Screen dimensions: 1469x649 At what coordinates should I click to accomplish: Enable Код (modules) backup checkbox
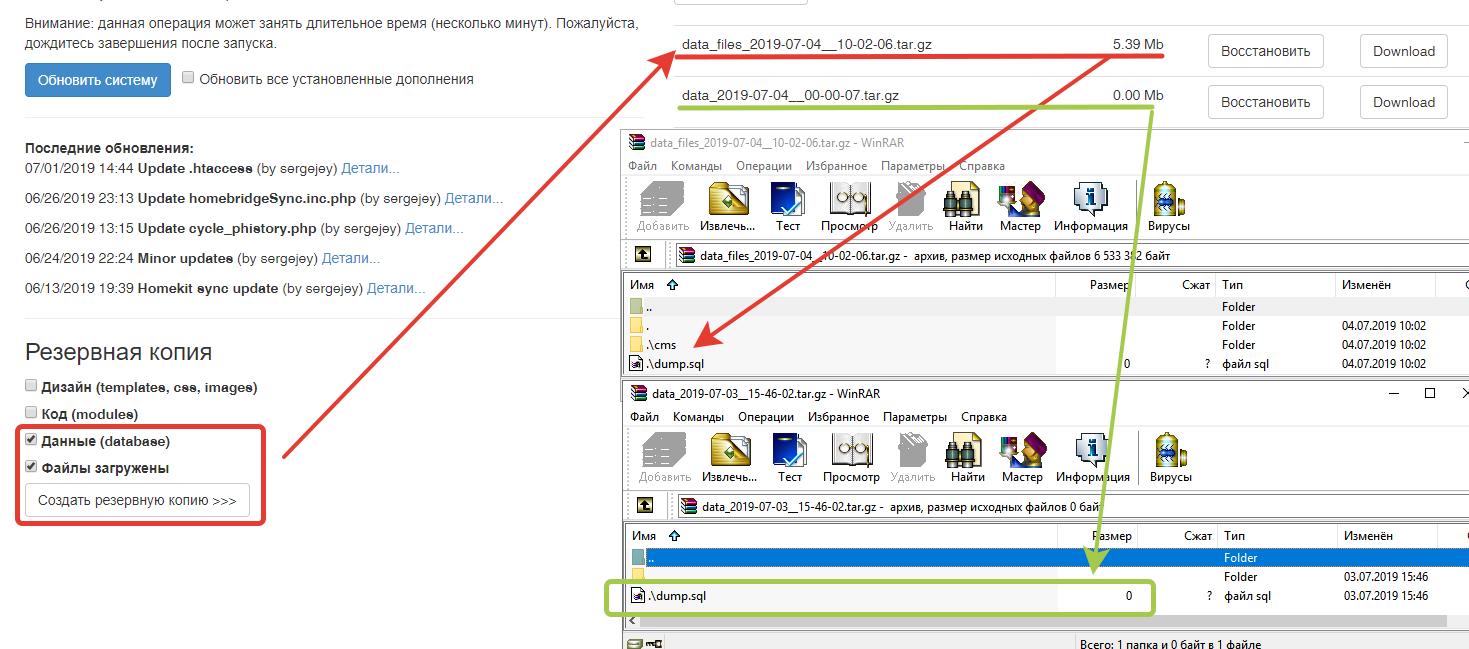coord(31,413)
